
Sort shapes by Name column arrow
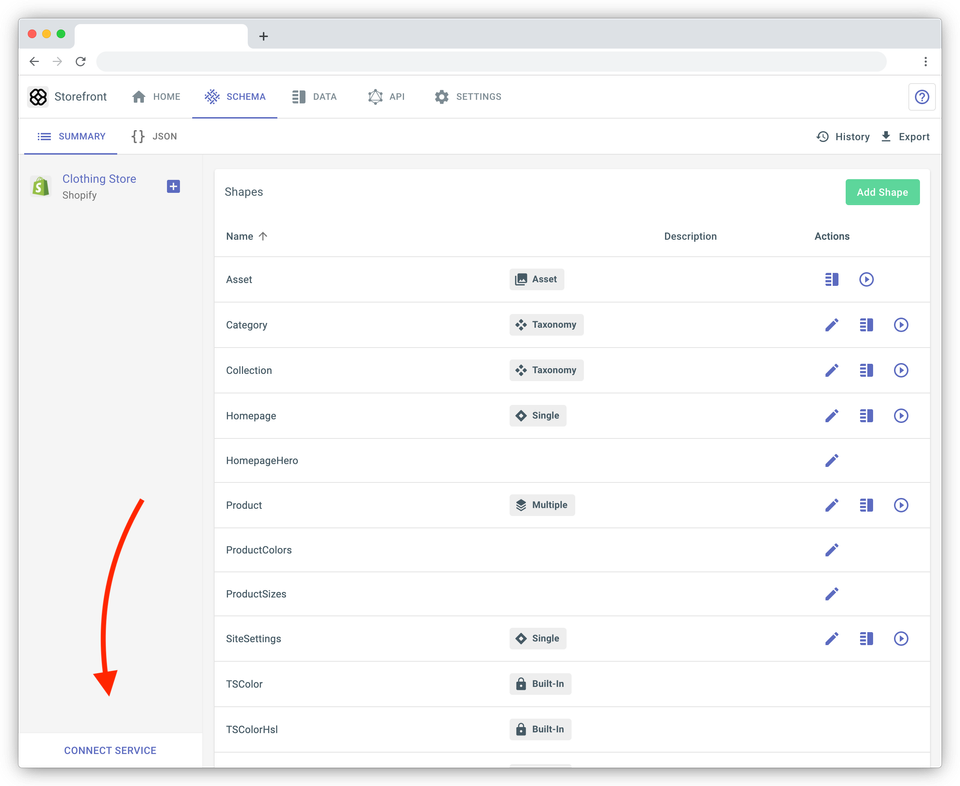pos(263,236)
